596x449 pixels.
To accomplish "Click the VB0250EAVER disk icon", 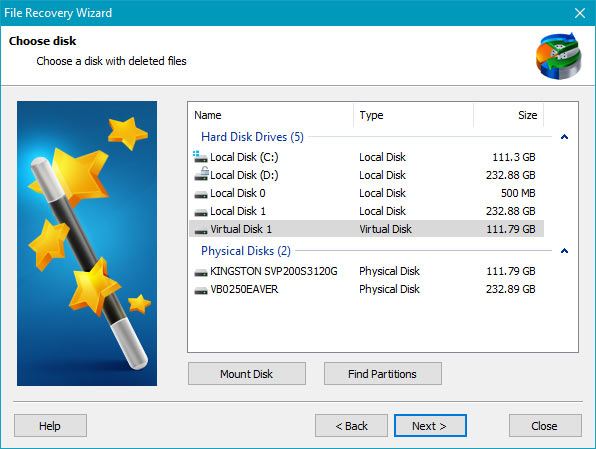I will 201,291.
